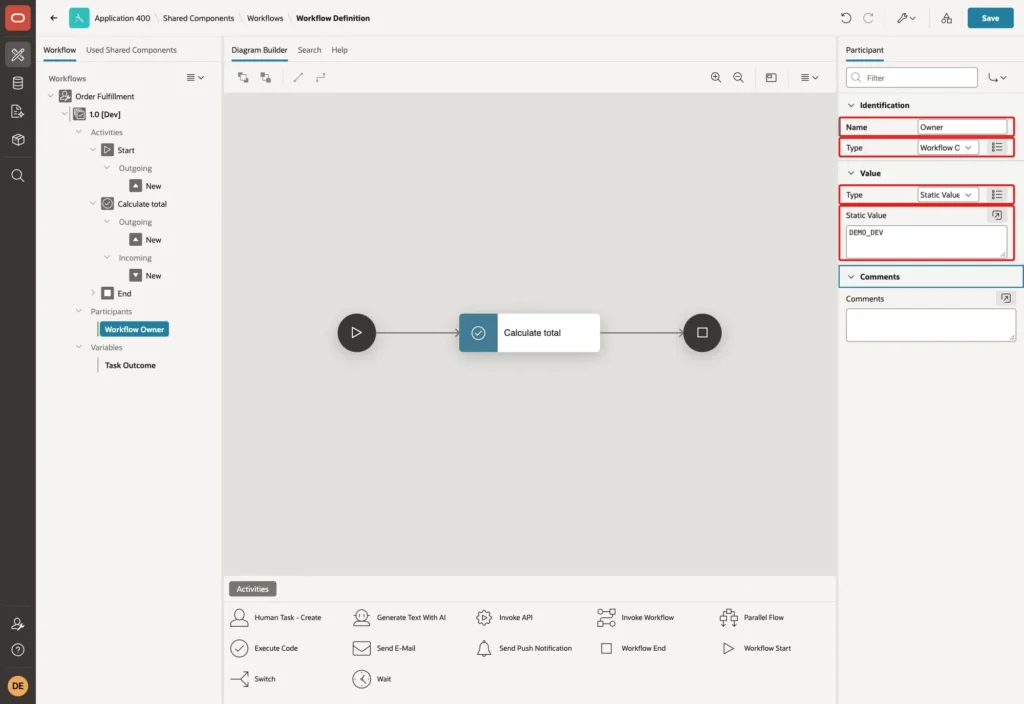The height and width of the screenshot is (704, 1024).
Task: Click in the property Filter field
Action: (912, 78)
